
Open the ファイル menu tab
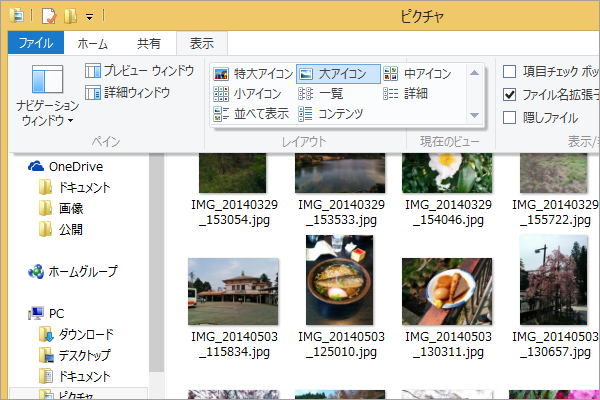pos(36,43)
